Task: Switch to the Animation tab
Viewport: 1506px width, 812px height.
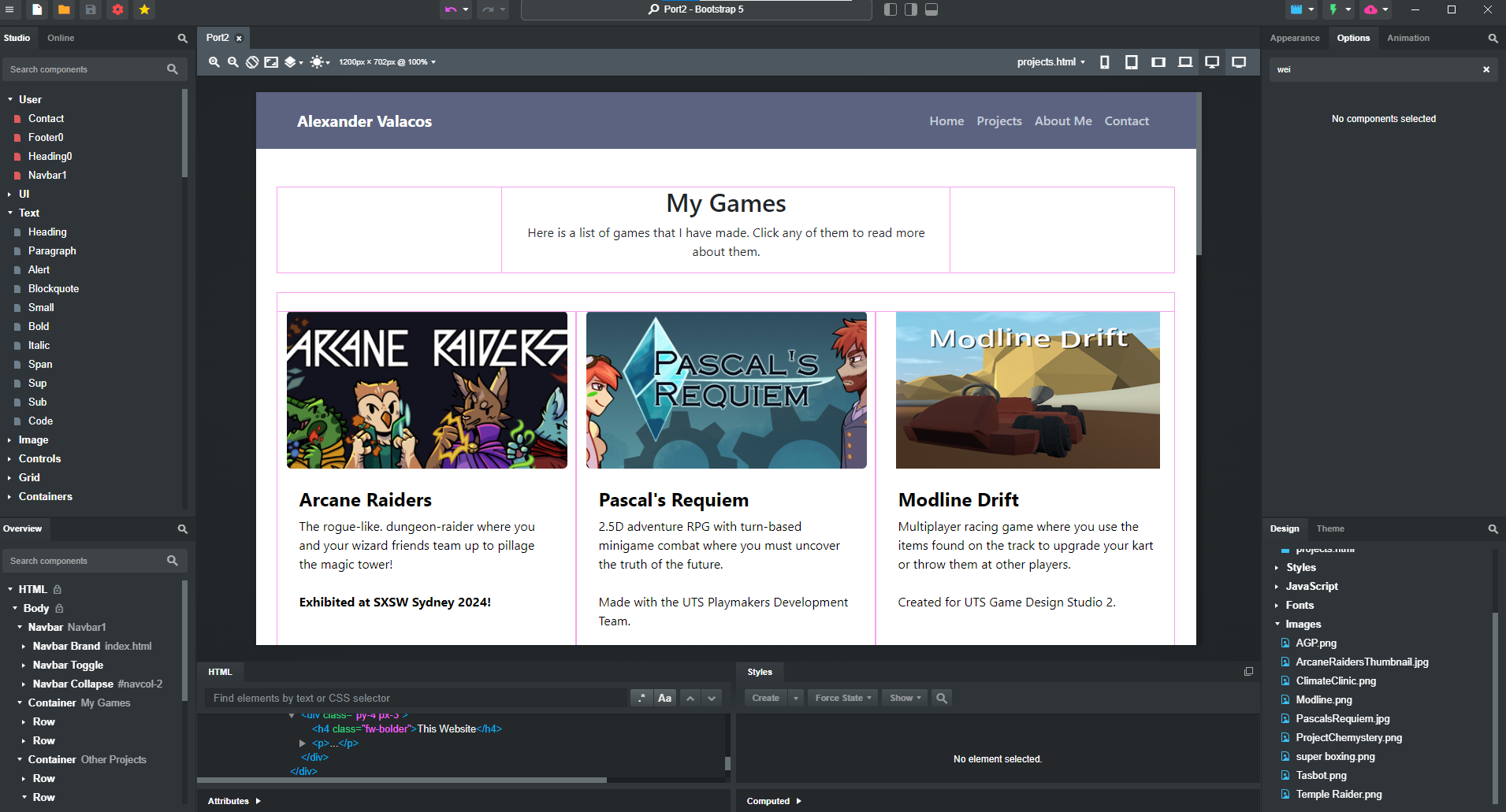Action: tap(1408, 38)
